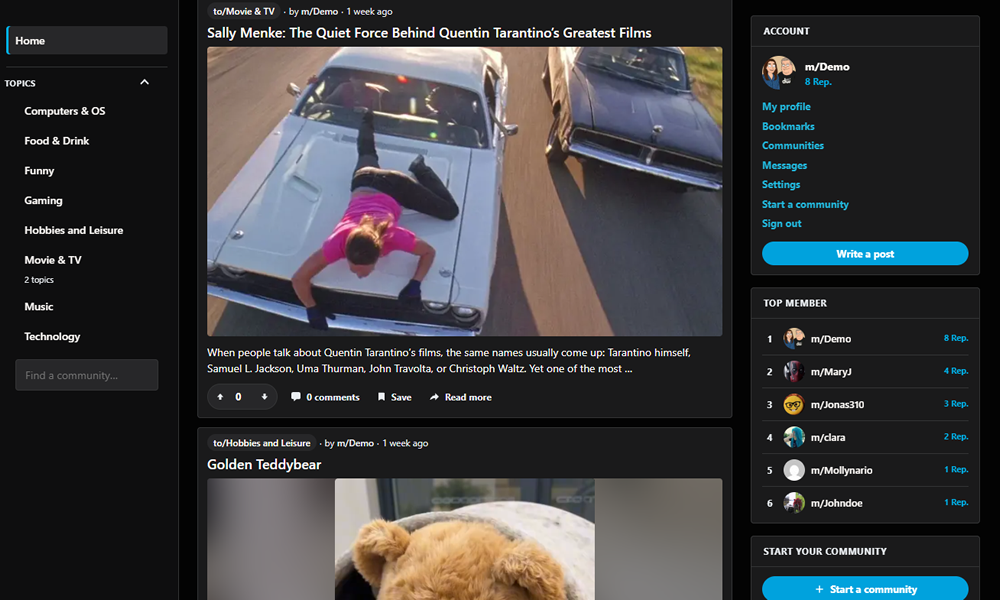Click m/MaryJ username
This screenshot has width=1000, height=600.
[831, 372]
